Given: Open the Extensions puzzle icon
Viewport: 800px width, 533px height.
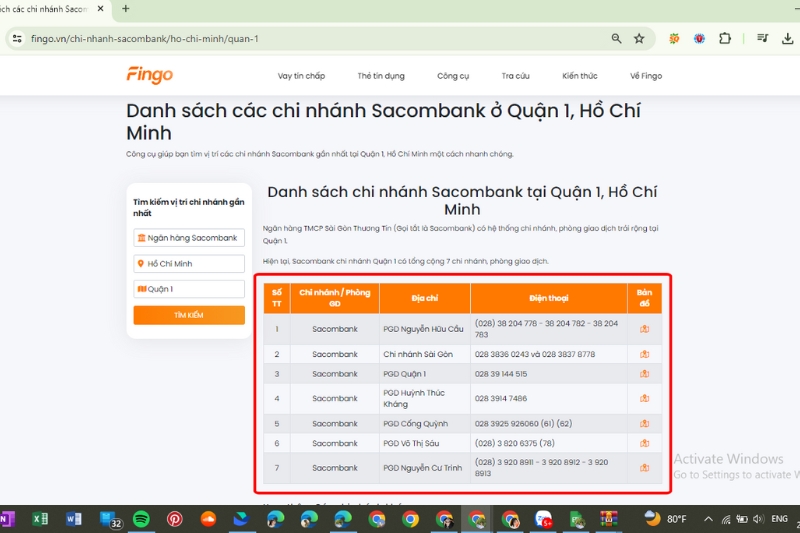Looking at the screenshot, I should click(x=724, y=38).
